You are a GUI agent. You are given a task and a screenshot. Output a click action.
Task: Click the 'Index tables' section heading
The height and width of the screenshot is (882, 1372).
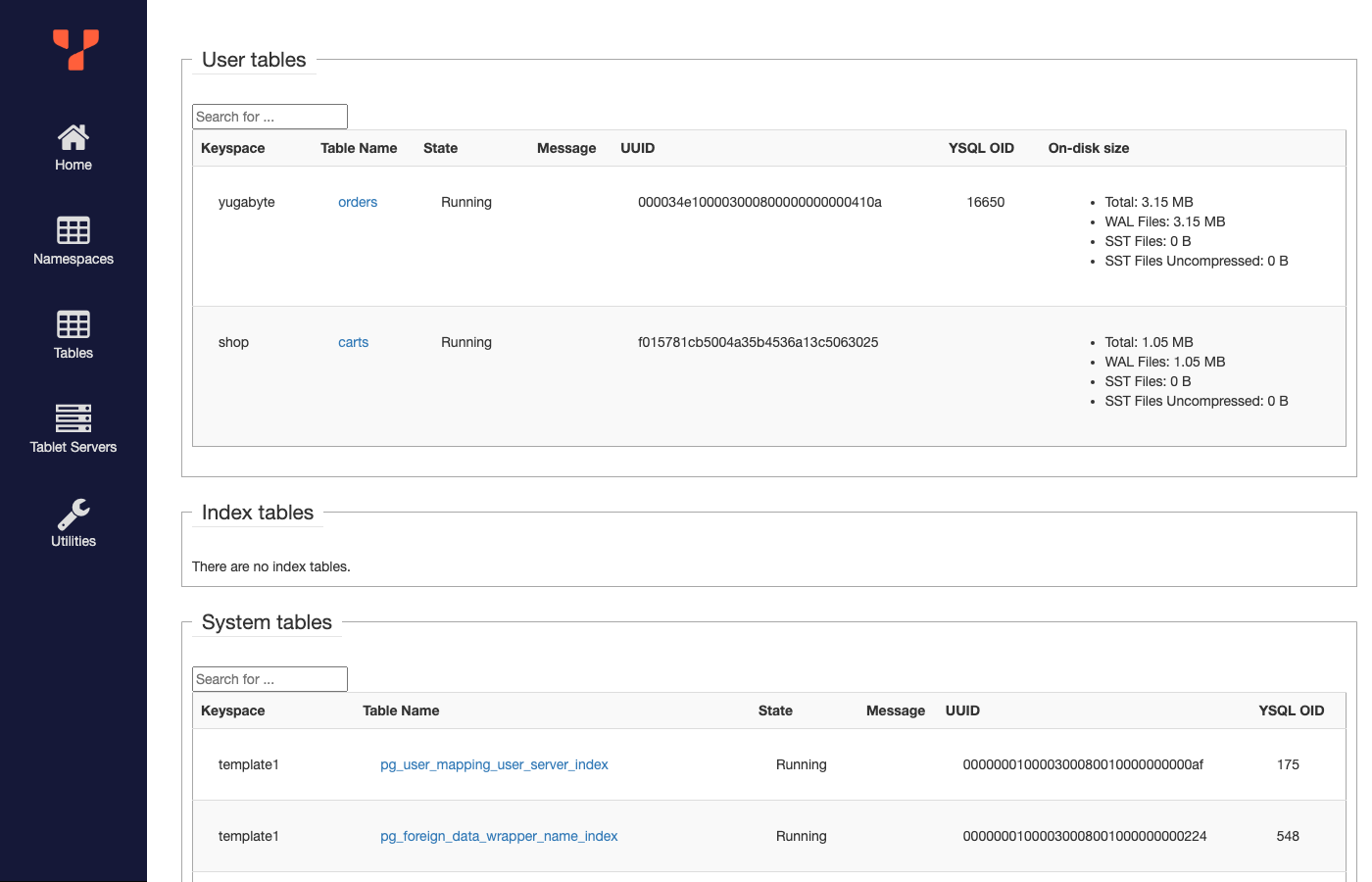click(x=258, y=513)
